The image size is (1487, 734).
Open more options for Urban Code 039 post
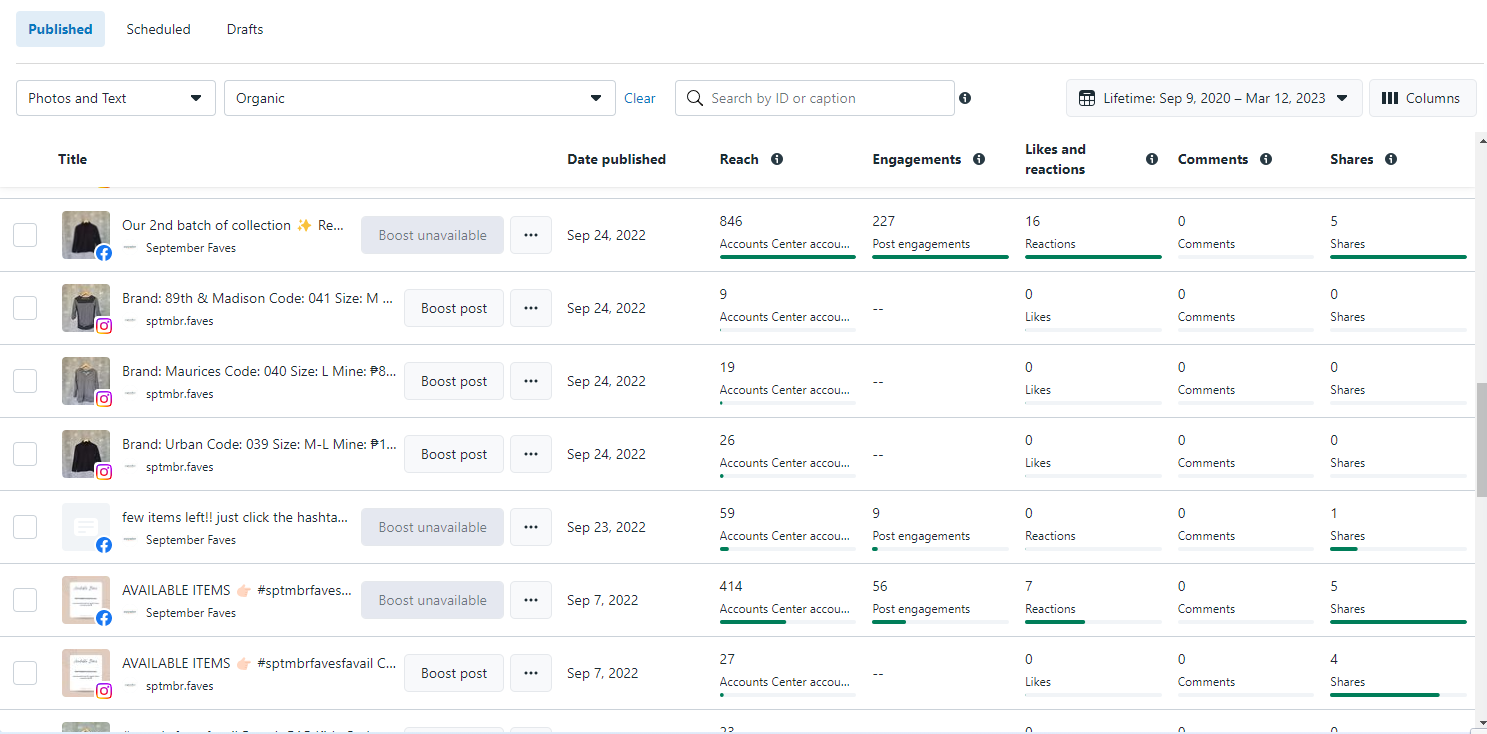[x=531, y=454]
